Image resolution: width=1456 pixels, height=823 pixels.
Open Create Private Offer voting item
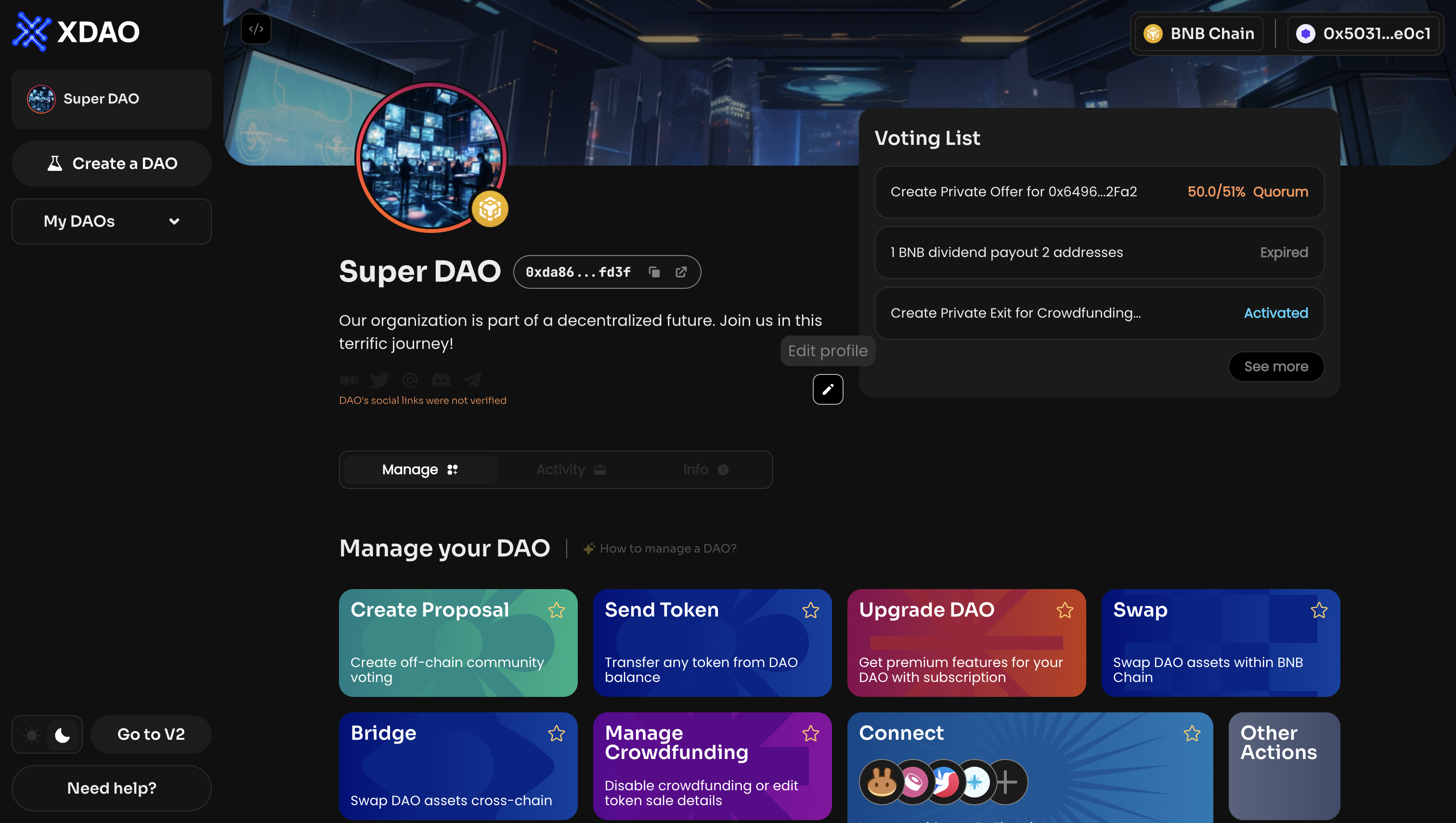[x=1099, y=192]
